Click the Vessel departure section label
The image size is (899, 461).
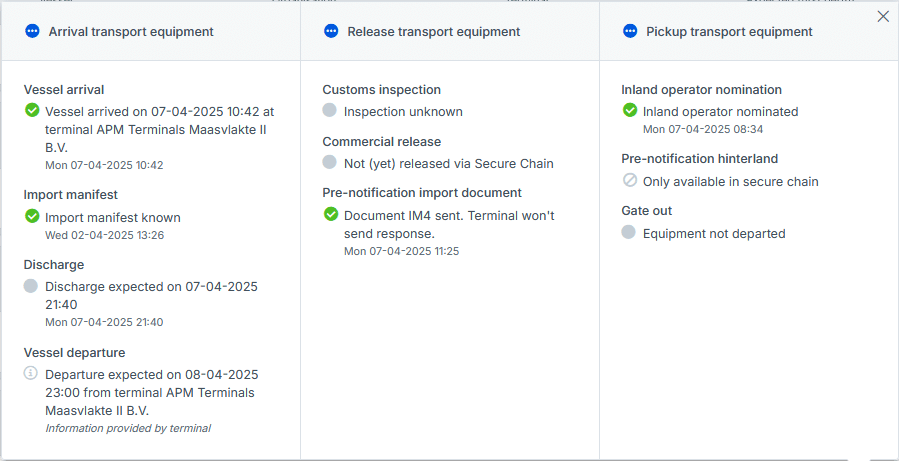click(74, 352)
